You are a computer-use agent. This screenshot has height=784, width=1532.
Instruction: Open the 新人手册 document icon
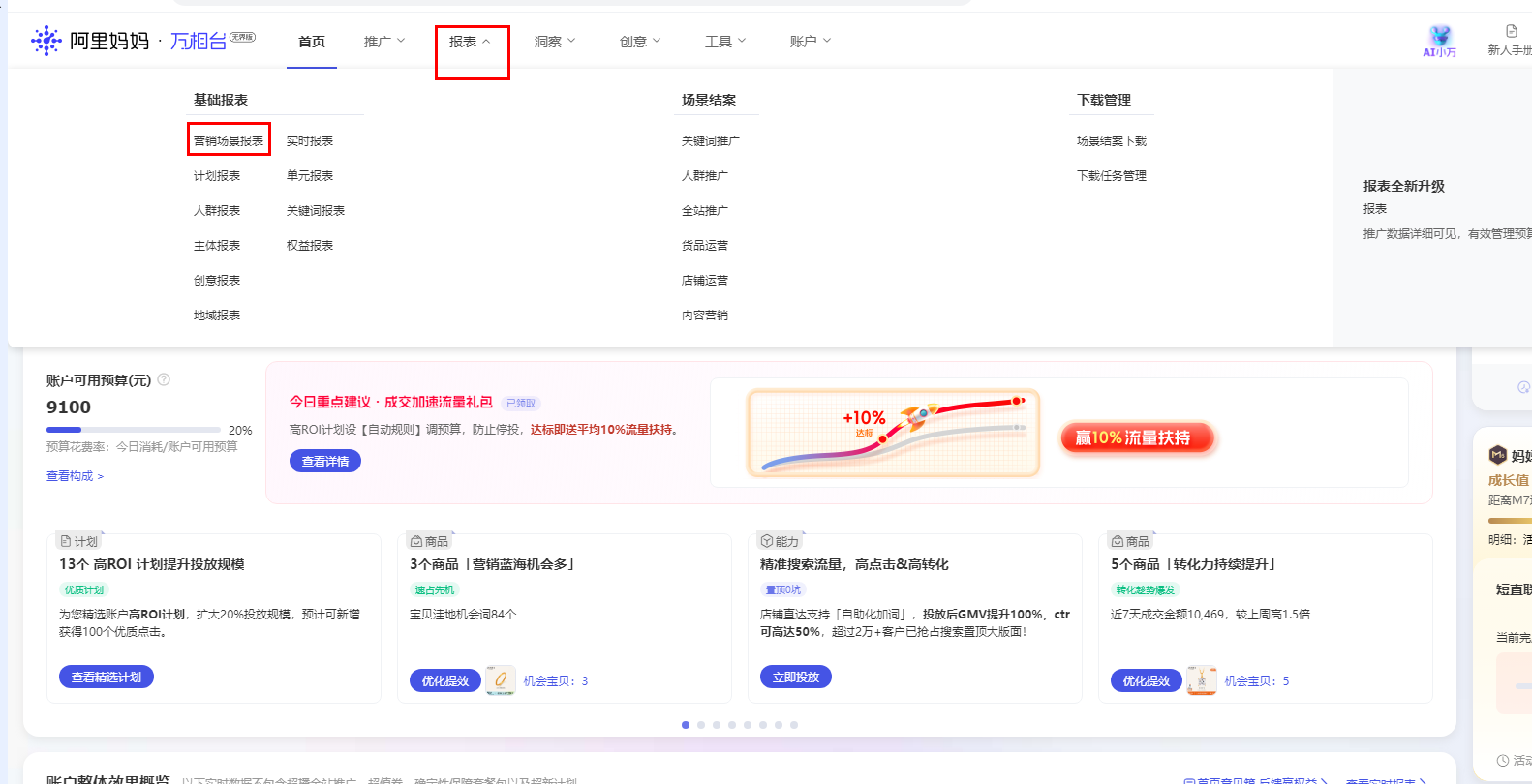[1511, 32]
